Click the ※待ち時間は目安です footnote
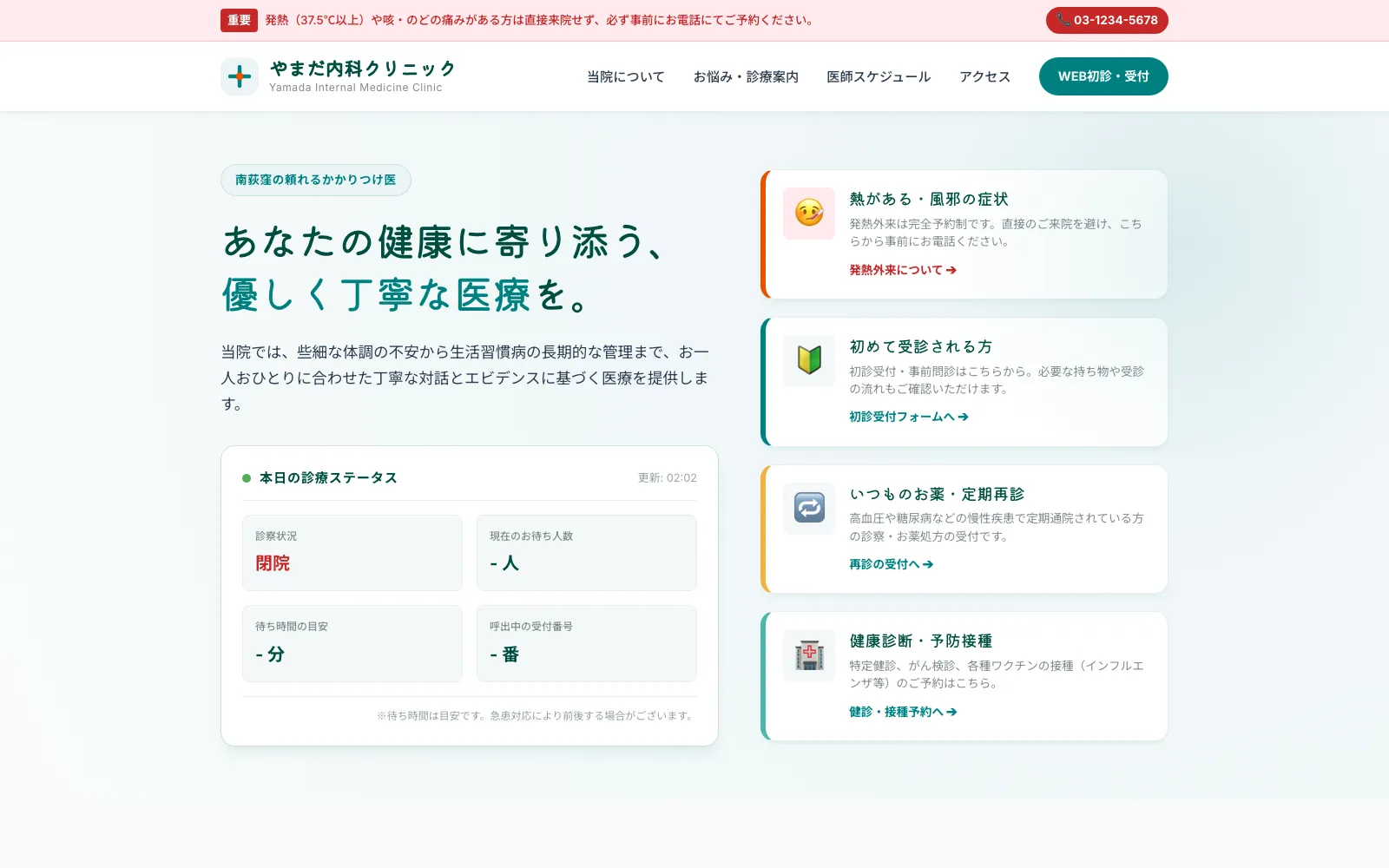 coord(537,716)
